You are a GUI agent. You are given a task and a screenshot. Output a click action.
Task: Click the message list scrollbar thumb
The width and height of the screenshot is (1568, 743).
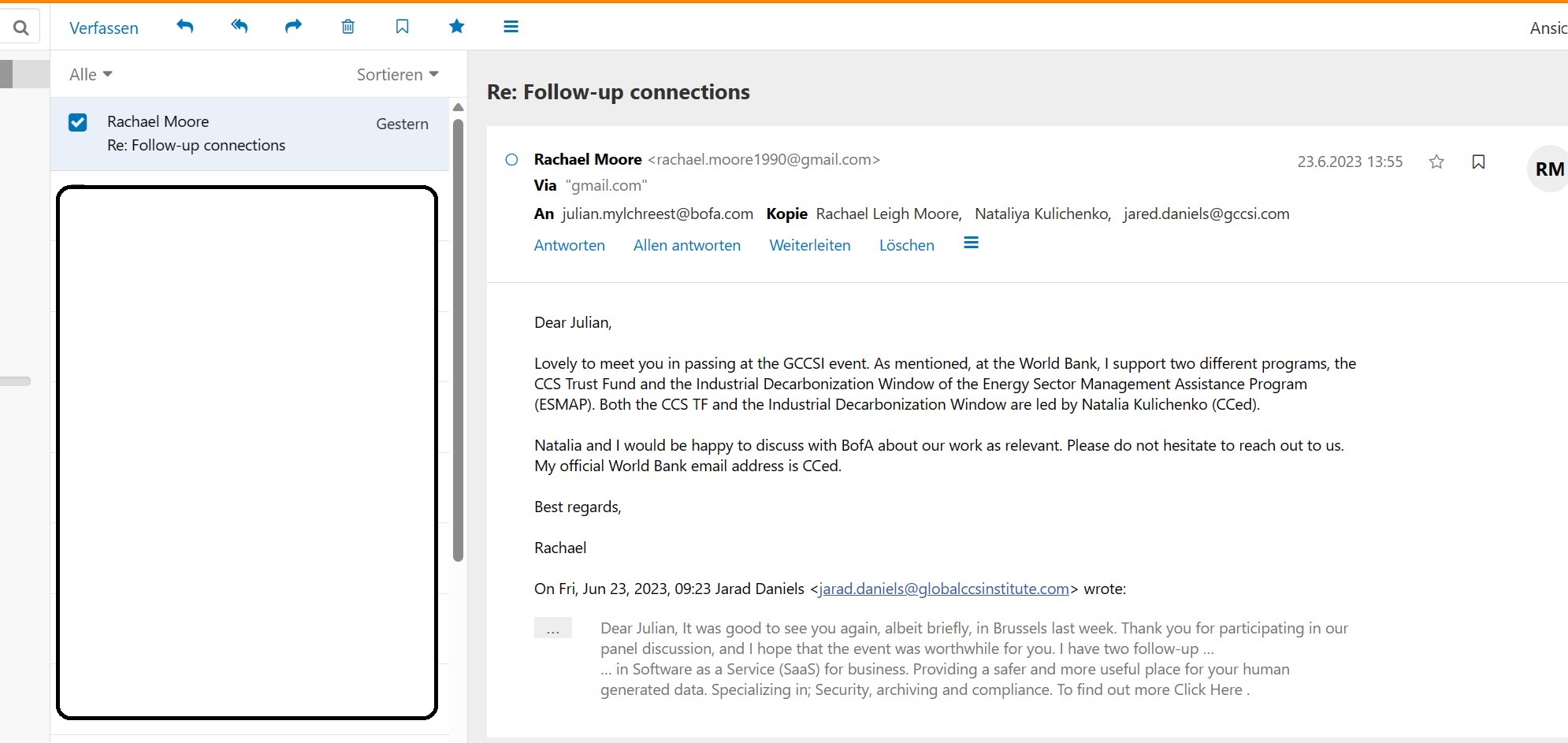458,339
